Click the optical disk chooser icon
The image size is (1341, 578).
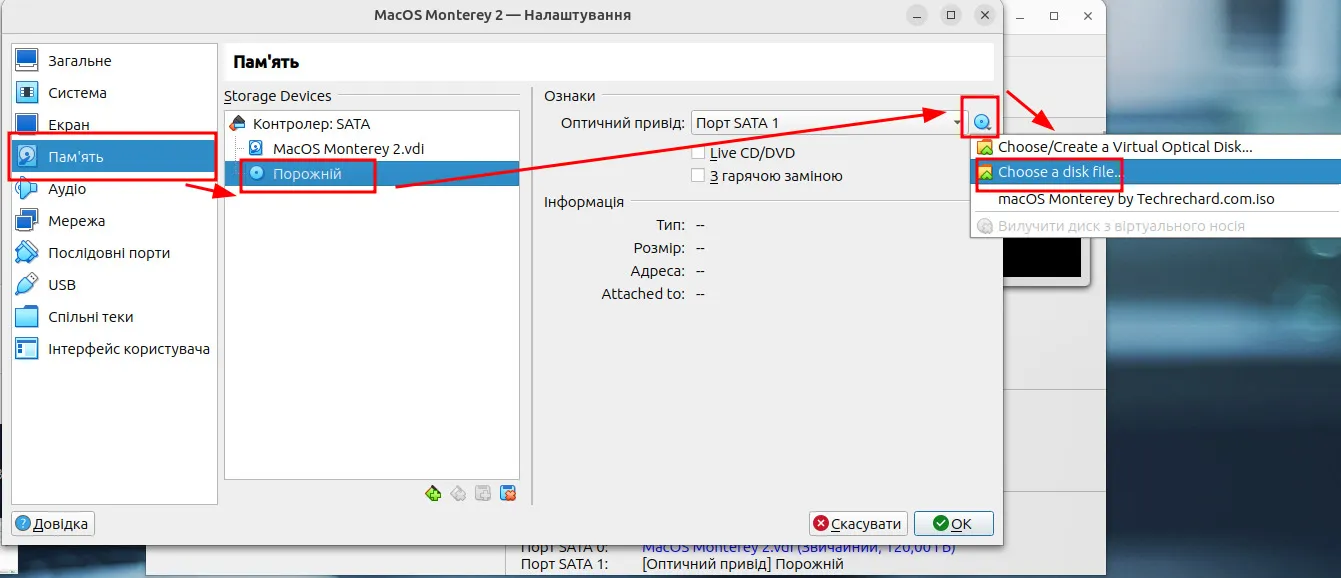pyautogui.click(x=982, y=123)
